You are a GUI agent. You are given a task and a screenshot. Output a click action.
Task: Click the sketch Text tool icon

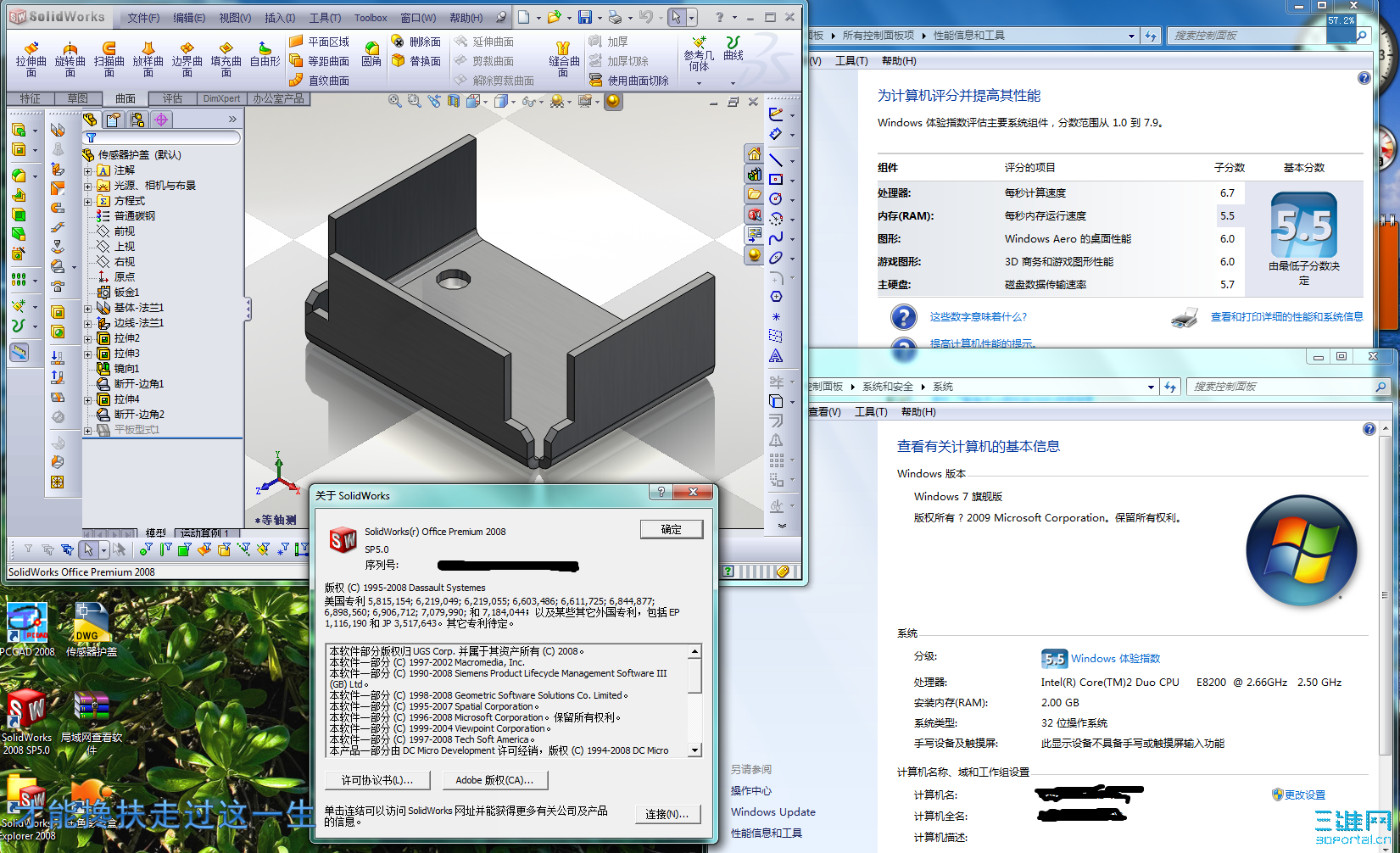tap(776, 356)
